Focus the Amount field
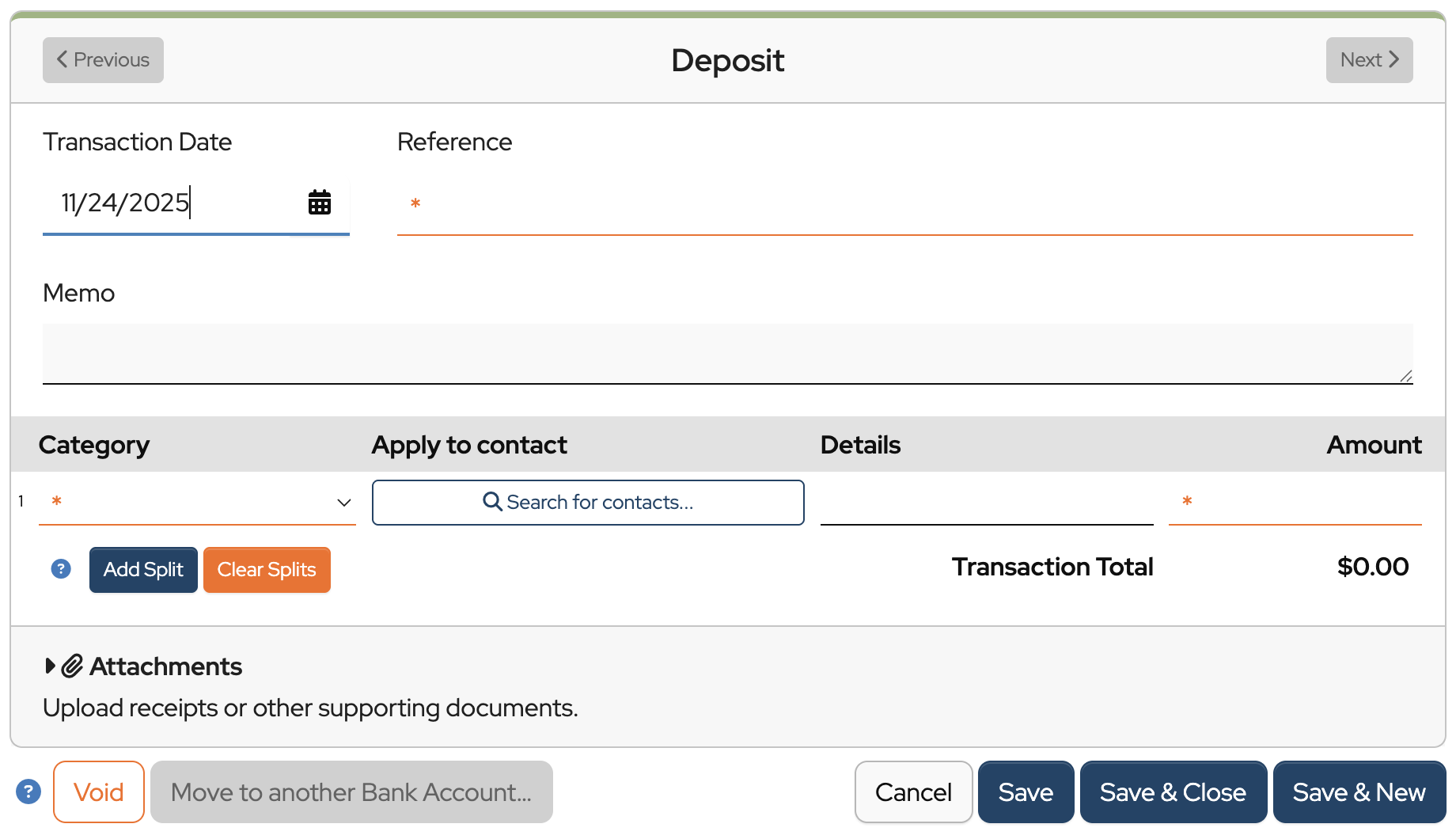 click(x=1295, y=502)
